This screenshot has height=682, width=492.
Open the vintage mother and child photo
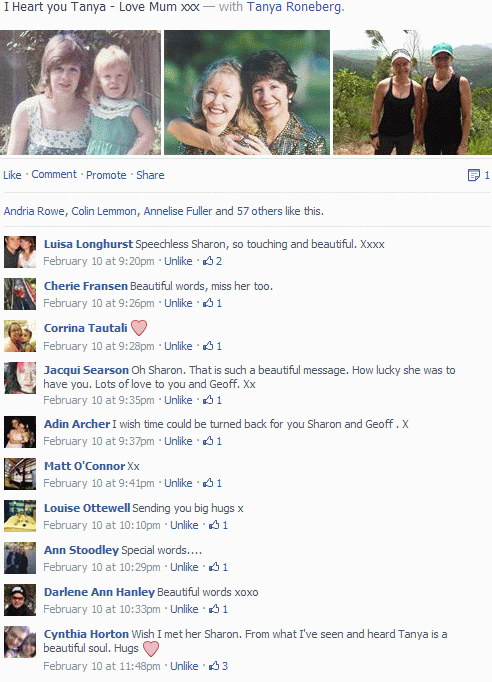[x=80, y=92]
